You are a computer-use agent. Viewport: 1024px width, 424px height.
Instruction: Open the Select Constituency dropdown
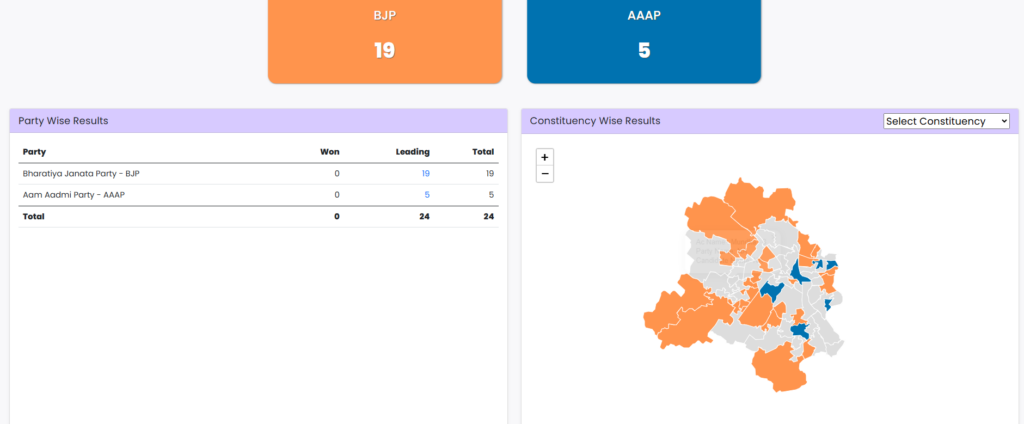coord(946,122)
